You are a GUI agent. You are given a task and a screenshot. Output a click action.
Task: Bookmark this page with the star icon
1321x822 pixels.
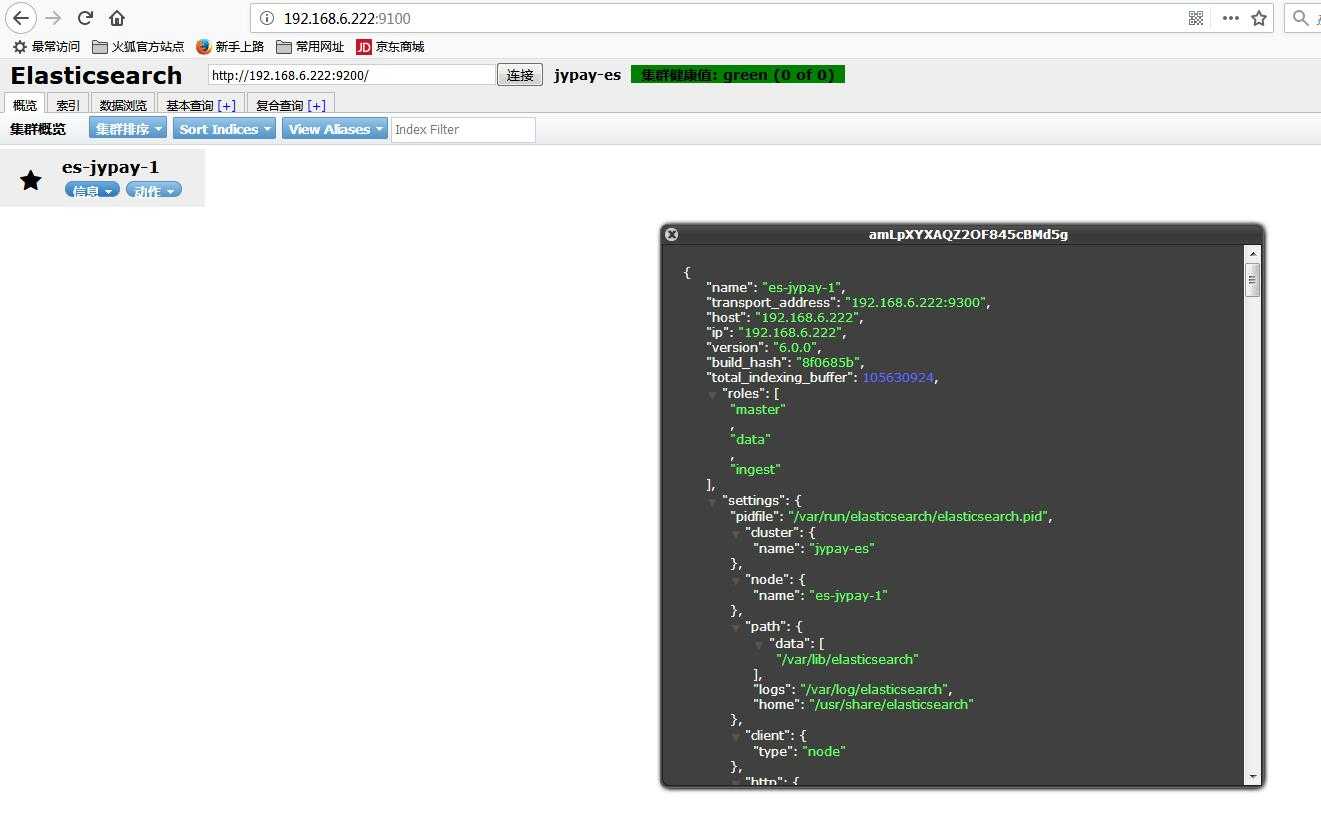1259,18
